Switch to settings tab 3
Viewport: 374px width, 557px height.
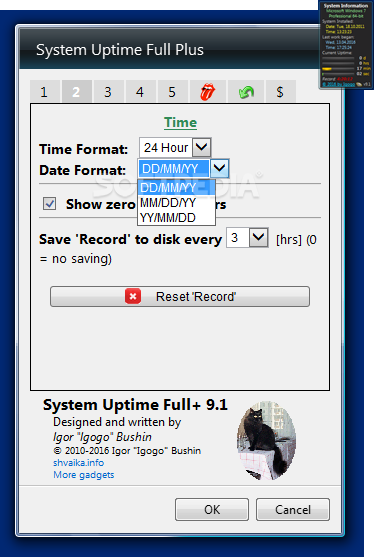pyautogui.click(x=108, y=92)
